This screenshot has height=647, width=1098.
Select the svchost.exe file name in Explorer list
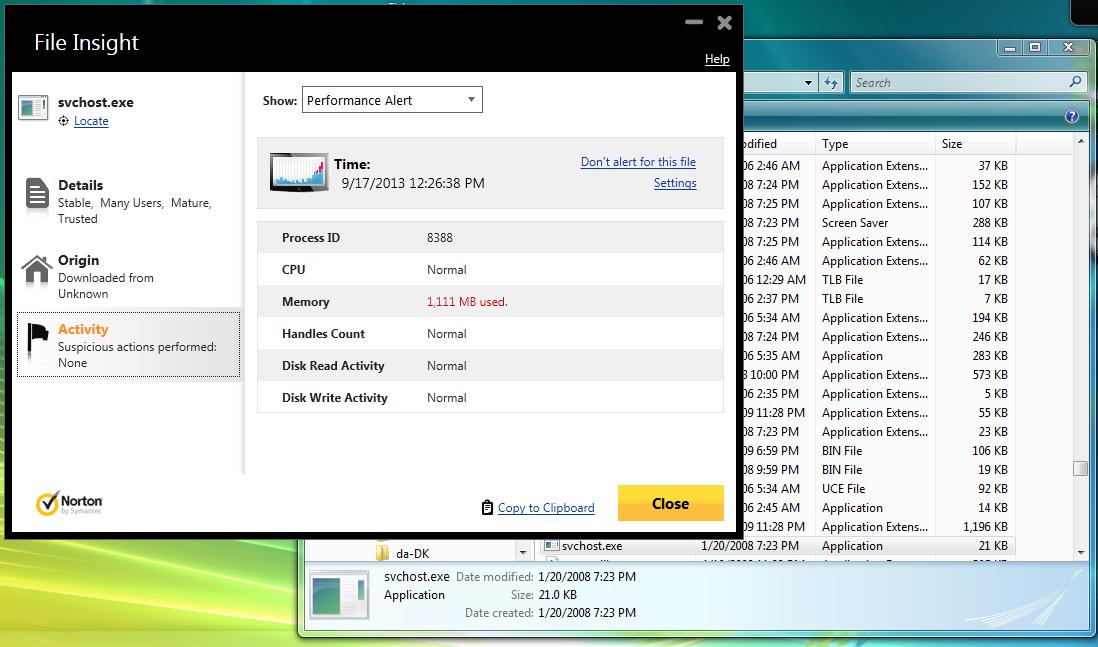[x=592, y=545]
